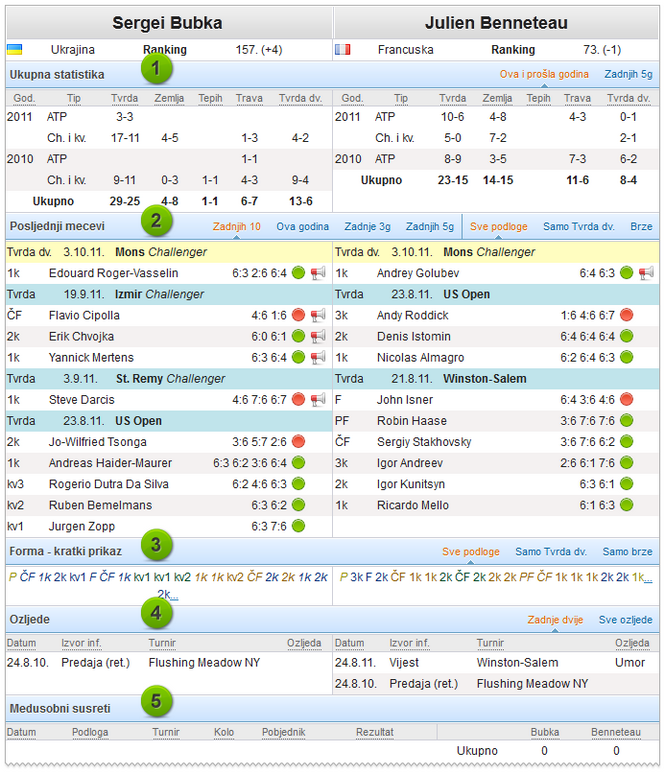The width and height of the screenshot is (665, 775).
Task: Show 'Zadnje dvije' injuries
Action: [x=555, y=620]
